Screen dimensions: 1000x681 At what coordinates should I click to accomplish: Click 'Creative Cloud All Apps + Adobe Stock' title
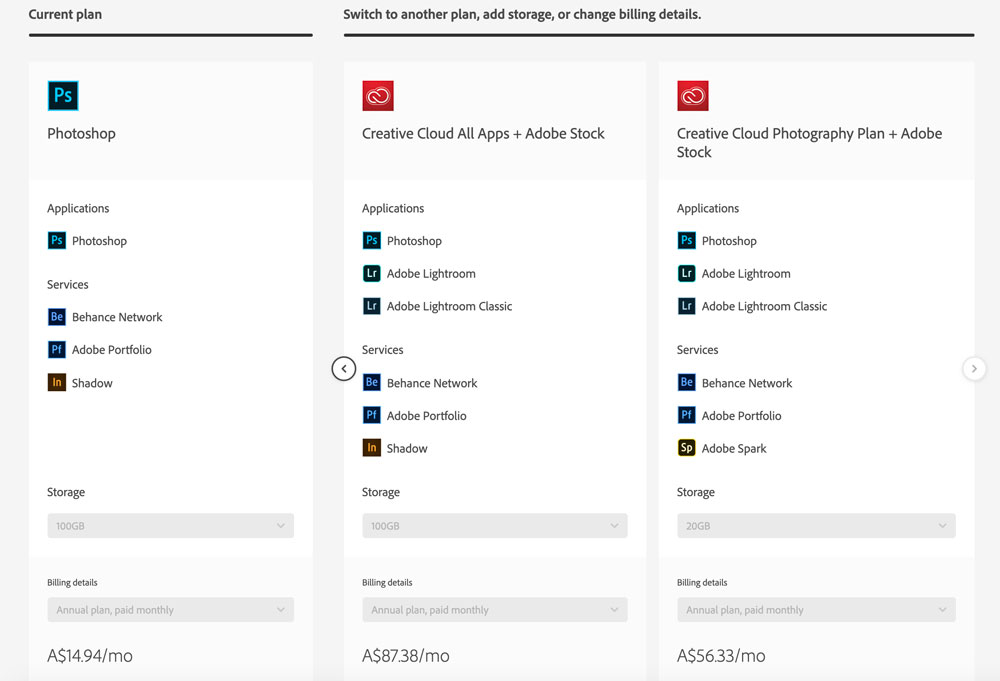[x=483, y=133]
